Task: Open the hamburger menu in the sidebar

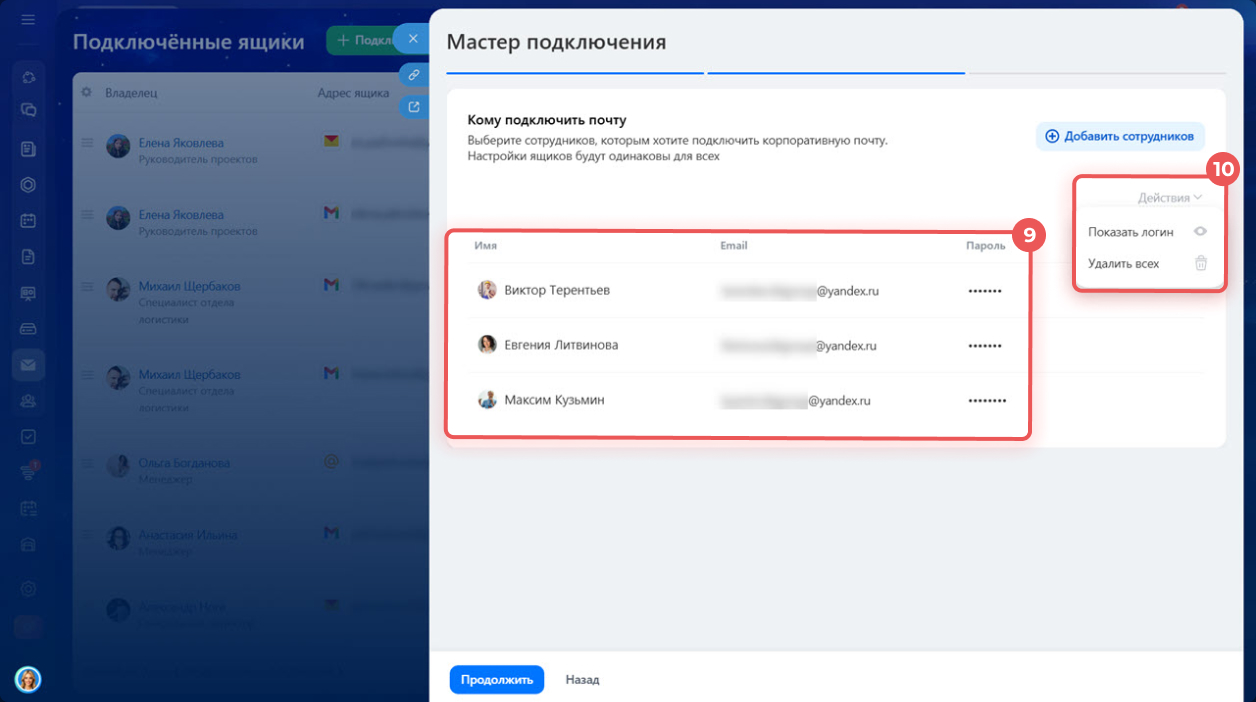Action: click(28, 19)
